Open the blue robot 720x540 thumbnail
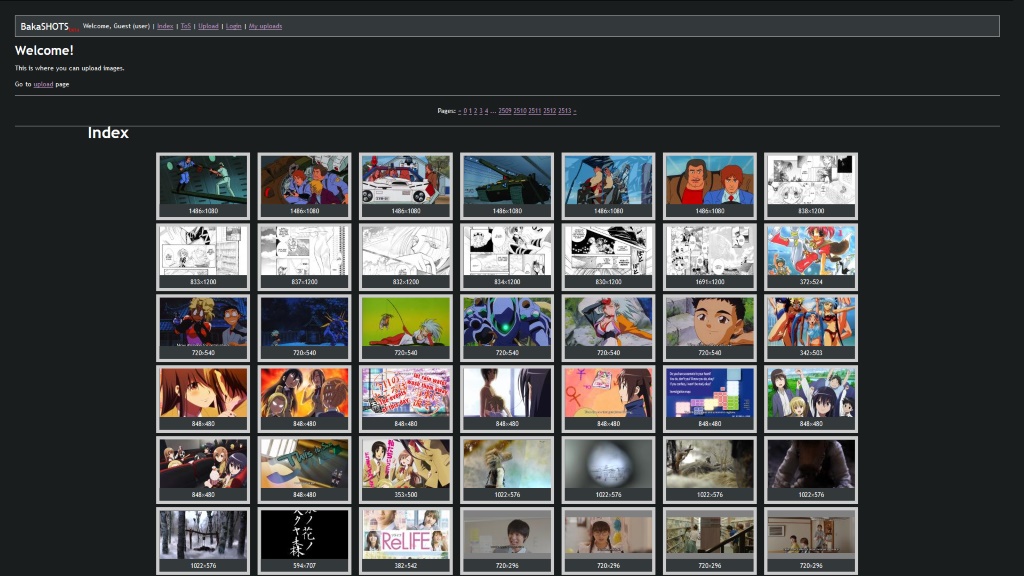Image resolution: width=1024 pixels, height=576 pixels. coord(507,328)
